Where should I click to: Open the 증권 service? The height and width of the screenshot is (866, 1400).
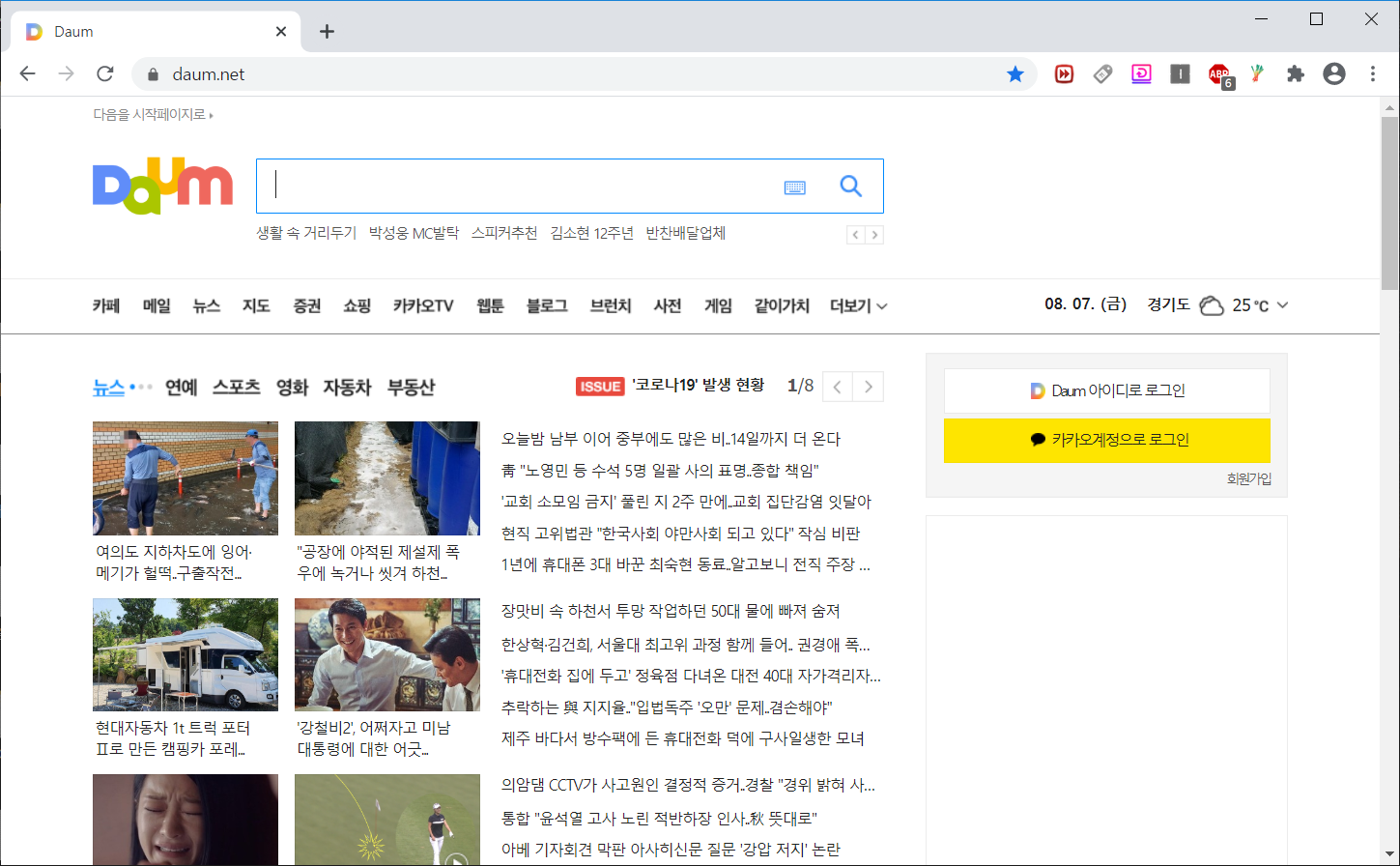[x=307, y=305]
